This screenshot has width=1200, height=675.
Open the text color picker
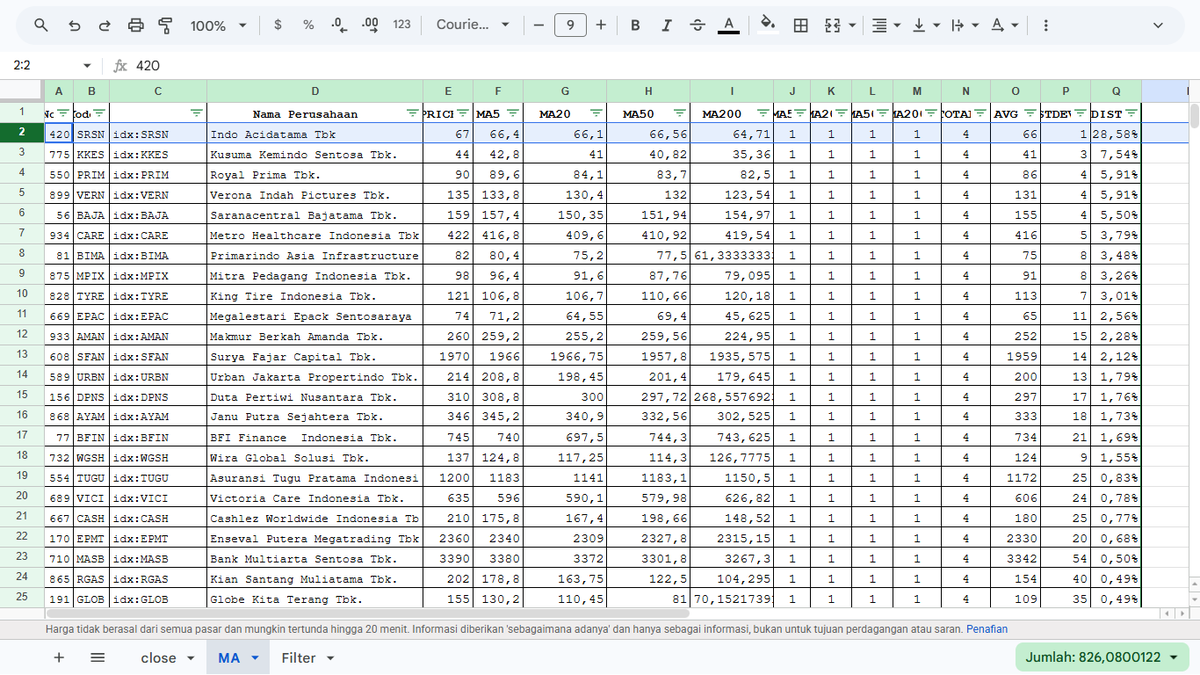(728, 25)
